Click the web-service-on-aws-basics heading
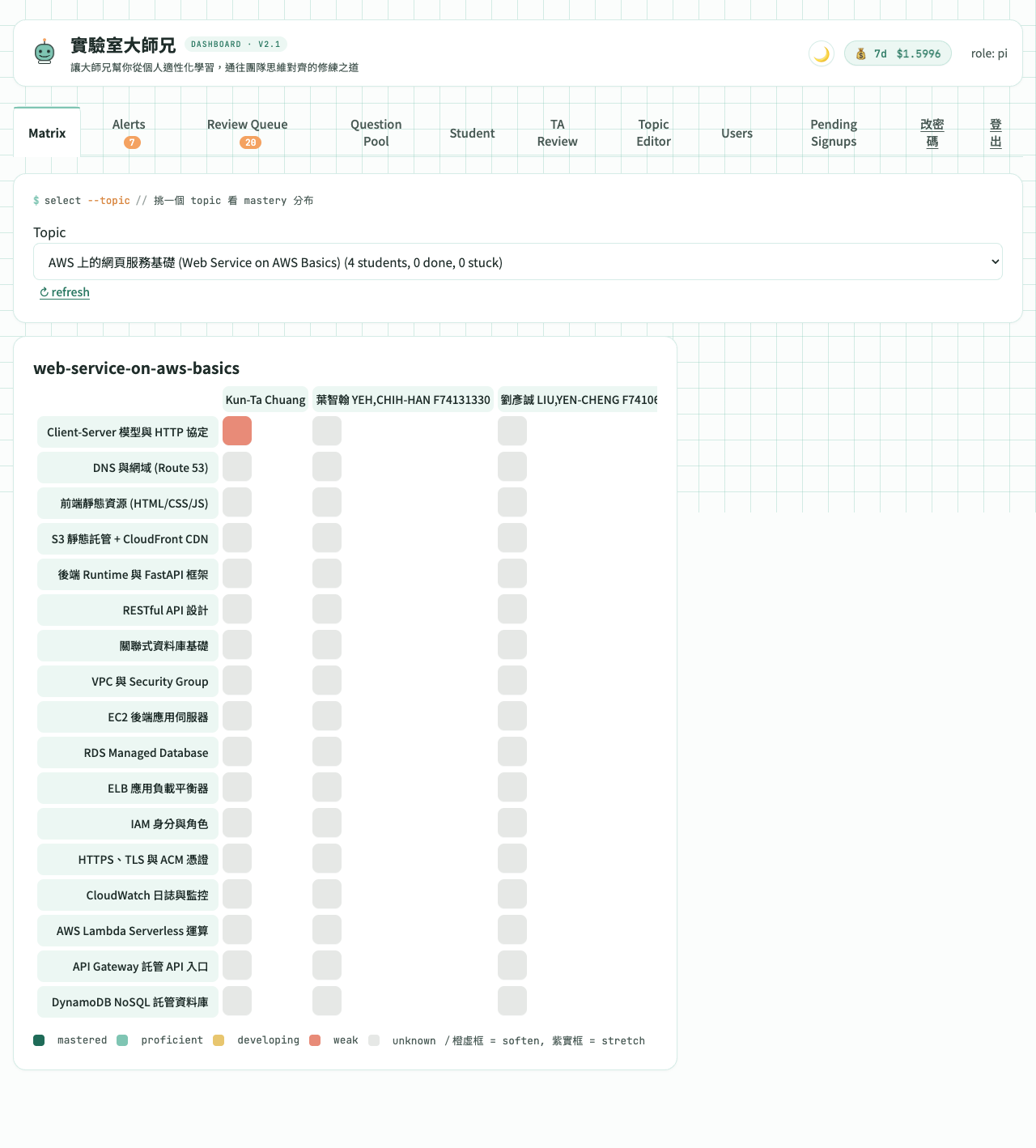1036x1148 pixels. tap(136, 368)
